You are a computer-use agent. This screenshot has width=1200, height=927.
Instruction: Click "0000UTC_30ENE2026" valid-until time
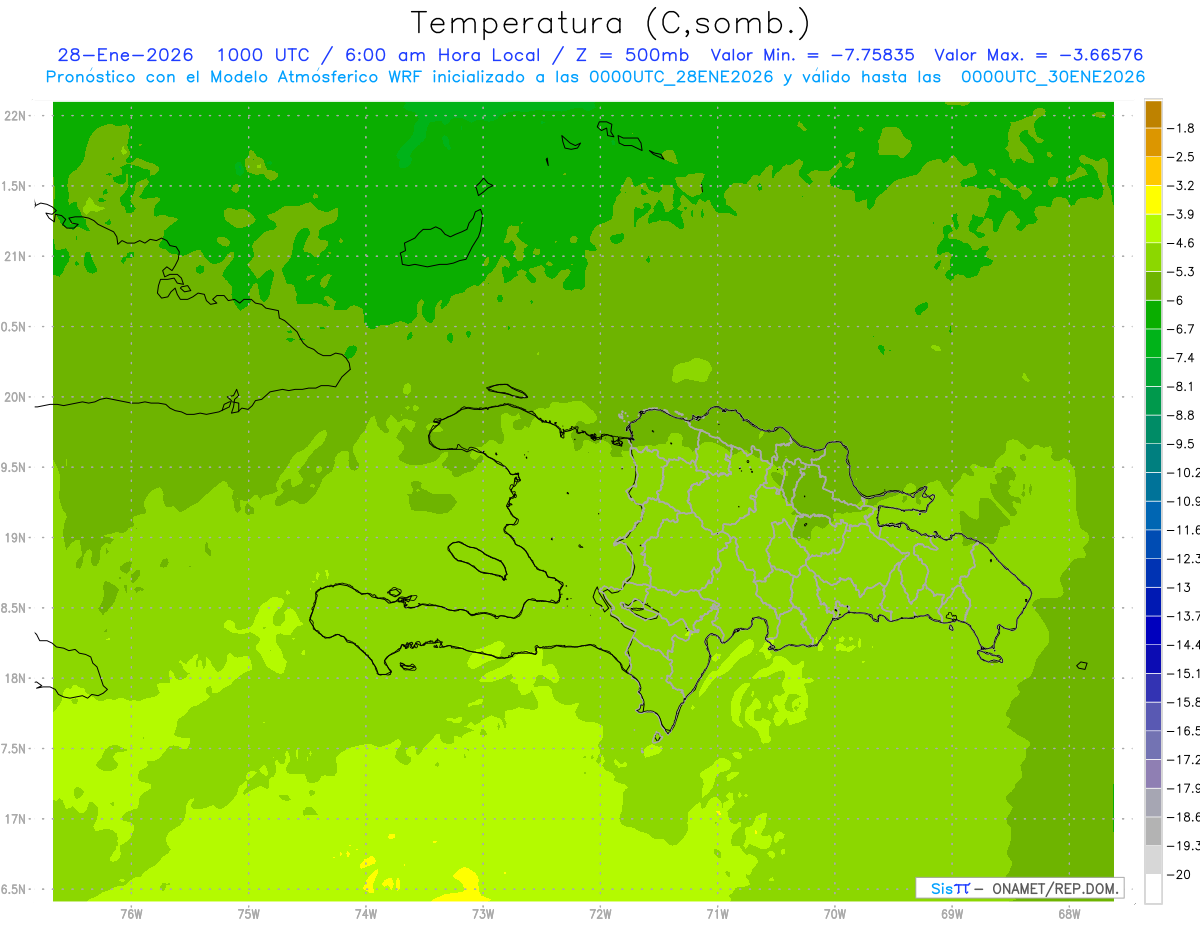1052,77
